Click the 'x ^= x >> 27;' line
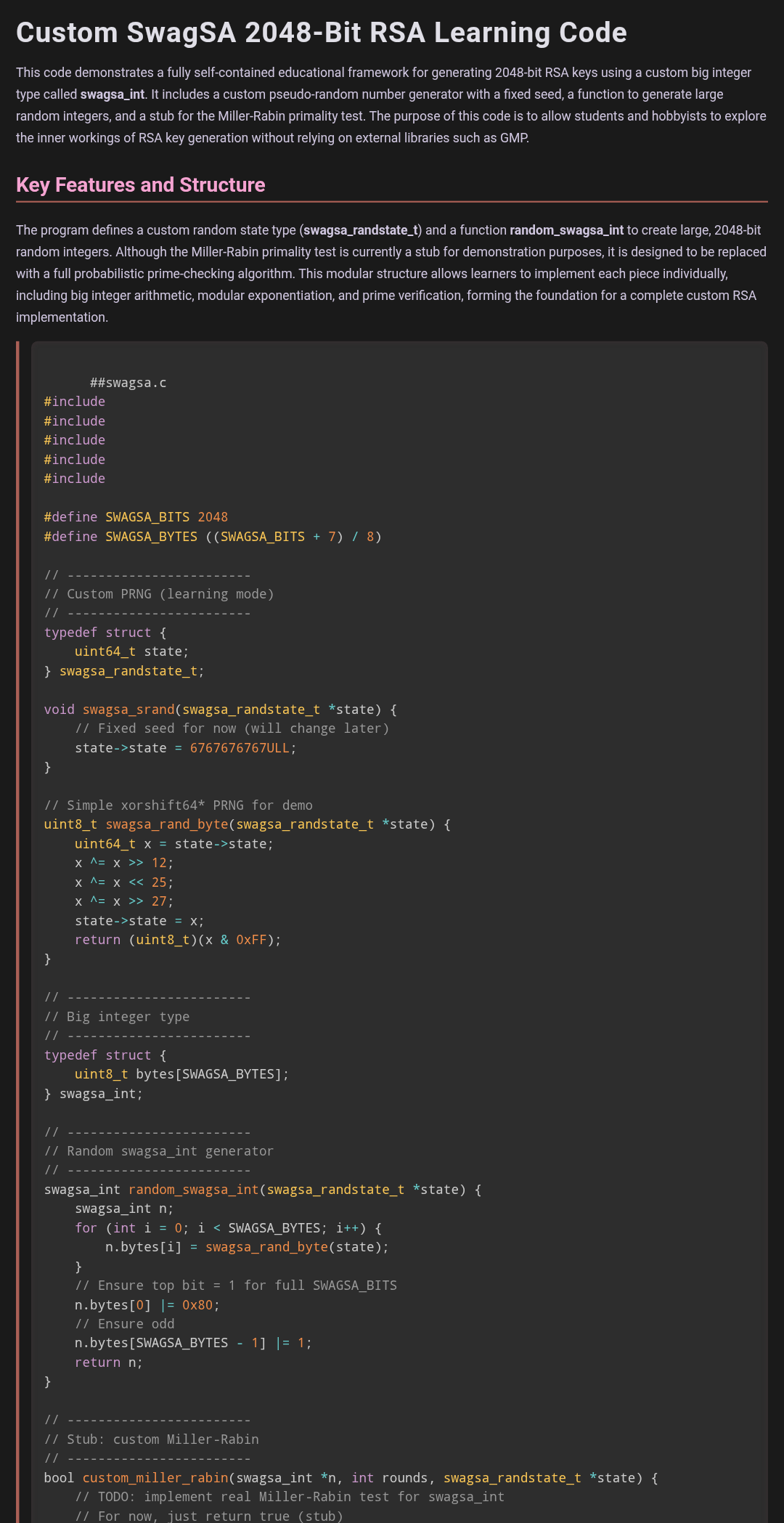The image size is (784, 1523). coord(124,901)
